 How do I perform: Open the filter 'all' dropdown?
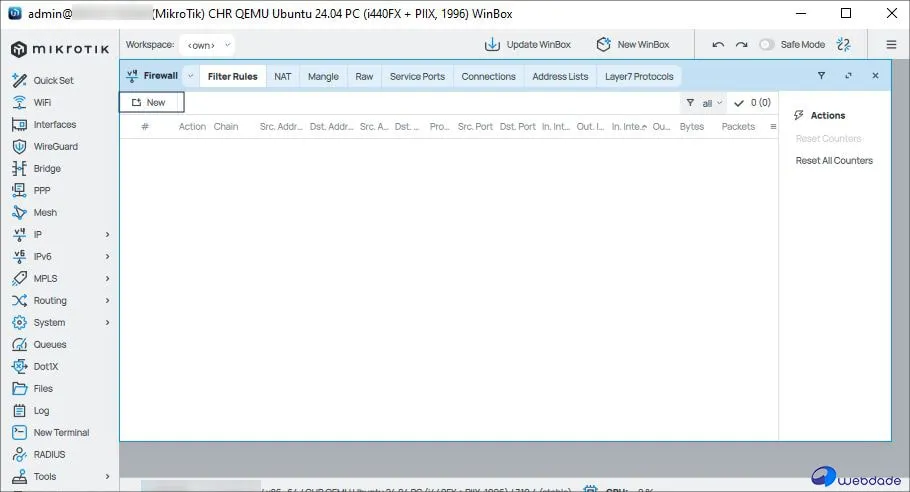point(705,103)
